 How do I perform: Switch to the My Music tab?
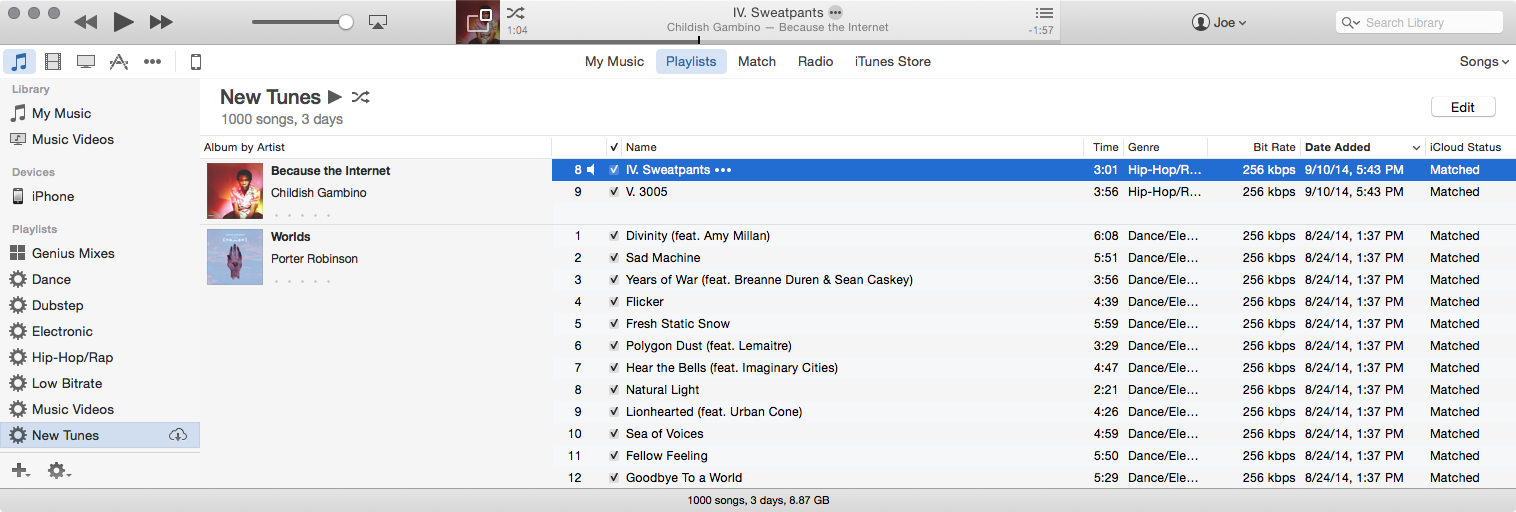click(x=614, y=61)
